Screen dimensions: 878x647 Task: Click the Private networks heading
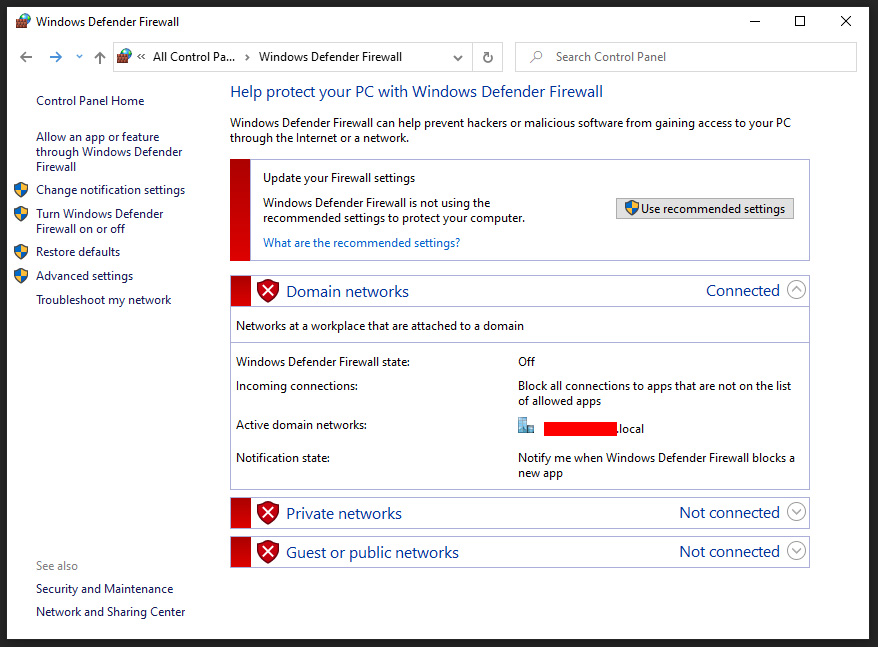(x=344, y=514)
